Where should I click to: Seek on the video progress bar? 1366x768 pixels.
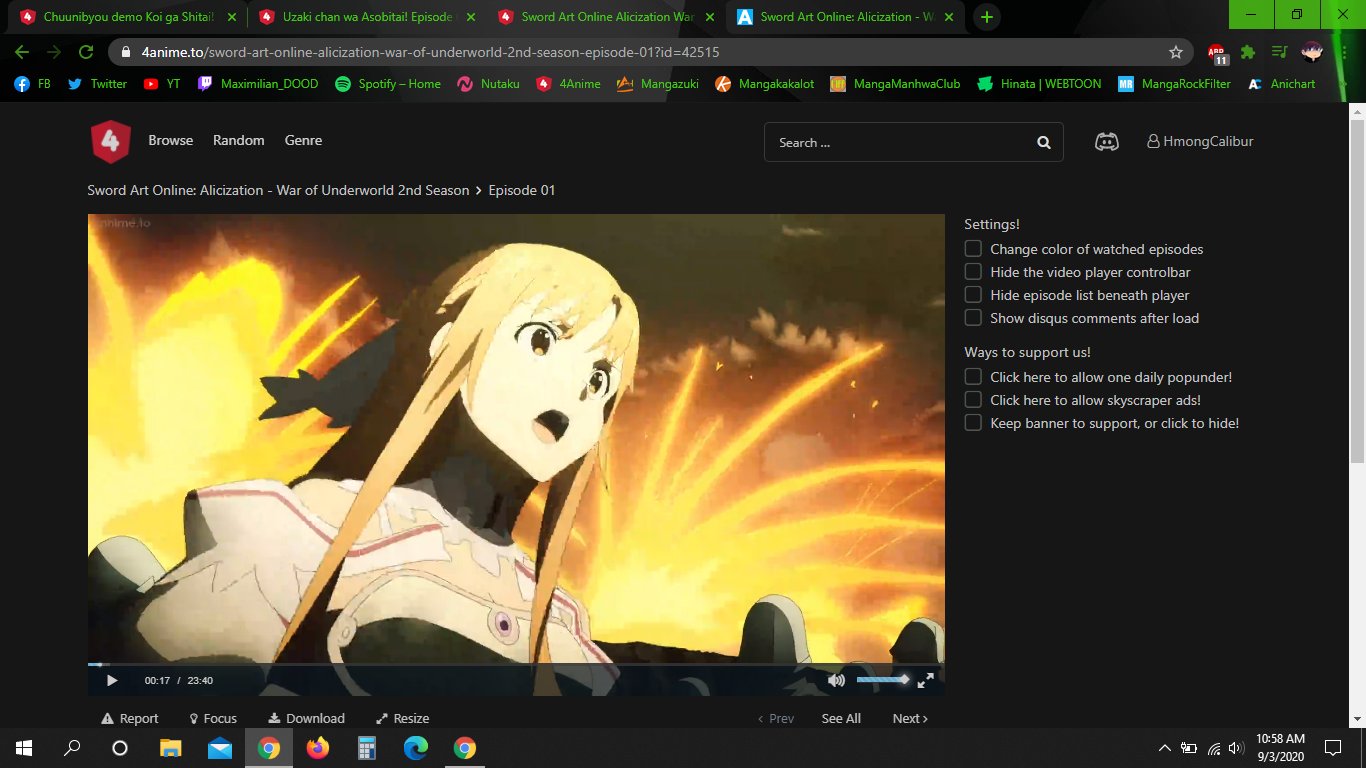(x=516, y=664)
